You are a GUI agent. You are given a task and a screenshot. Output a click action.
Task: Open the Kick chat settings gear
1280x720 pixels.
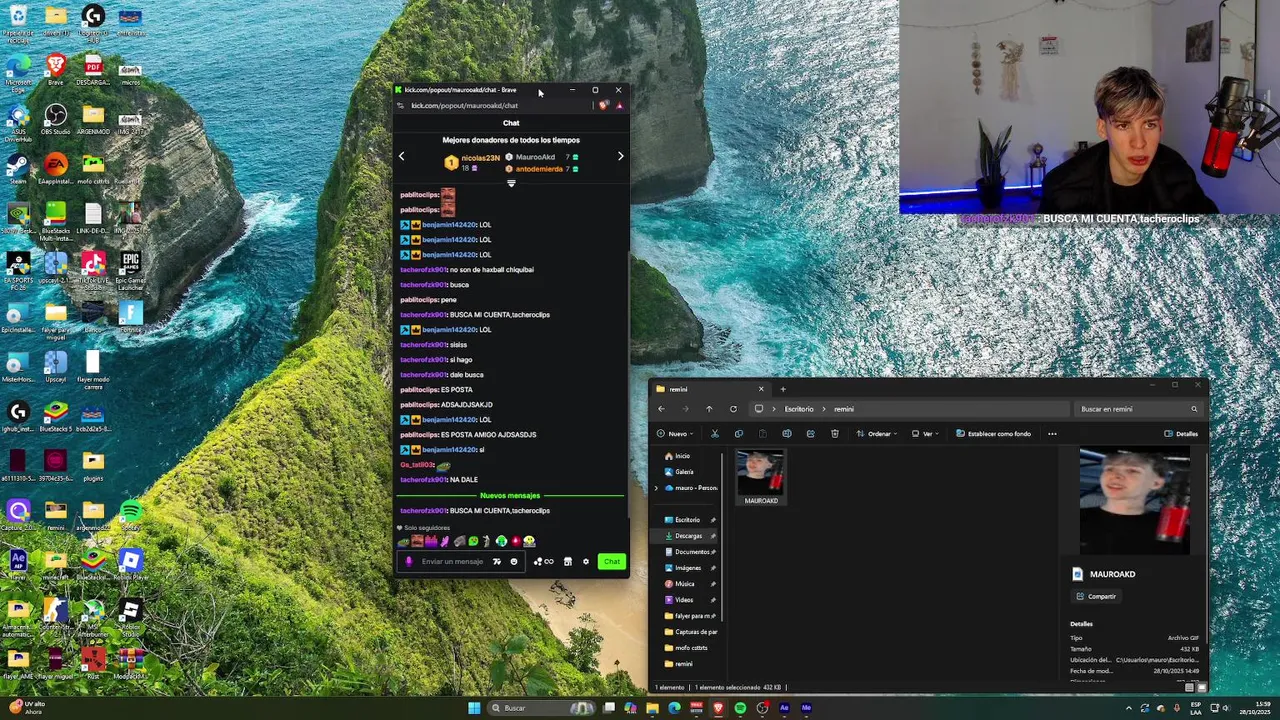[586, 561]
